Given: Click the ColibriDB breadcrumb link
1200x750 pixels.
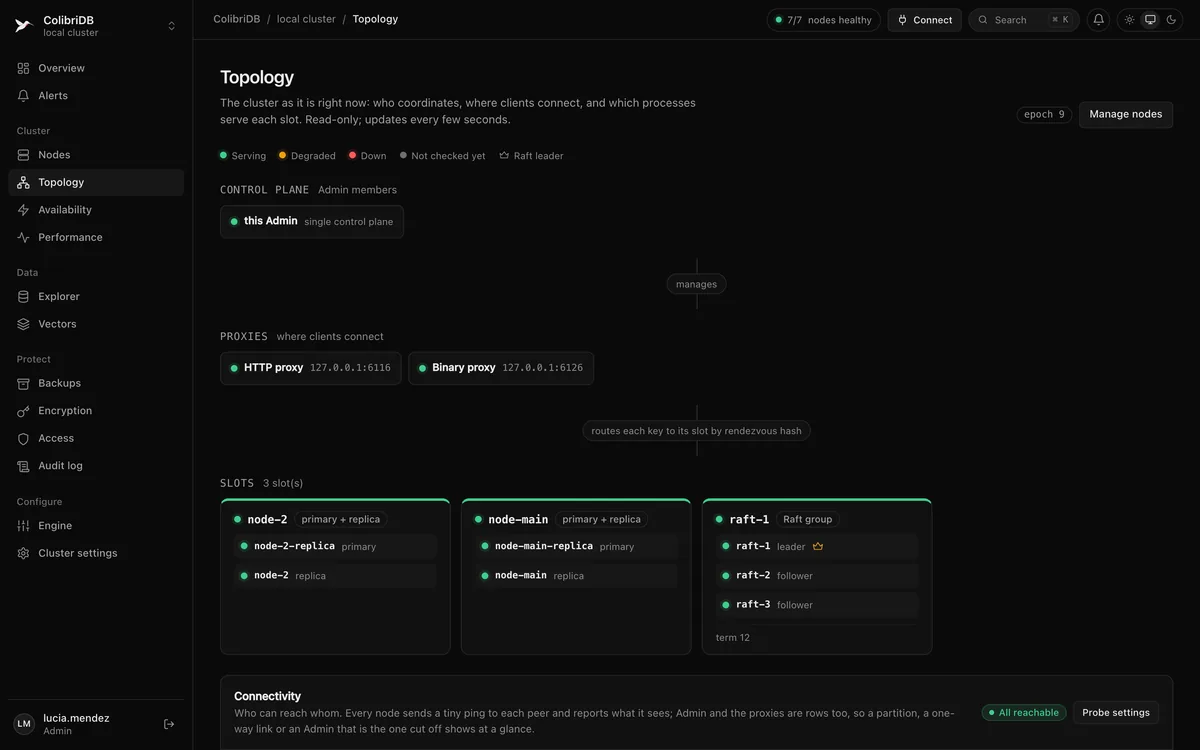Looking at the screenshot, I should tap(236, 19).
